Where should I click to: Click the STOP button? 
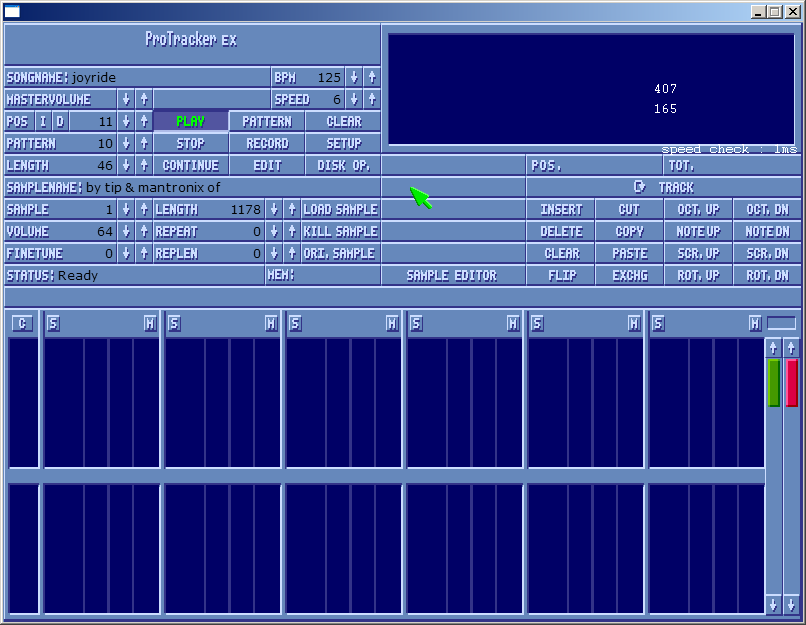pyautogui.click(x=191, y=143)
